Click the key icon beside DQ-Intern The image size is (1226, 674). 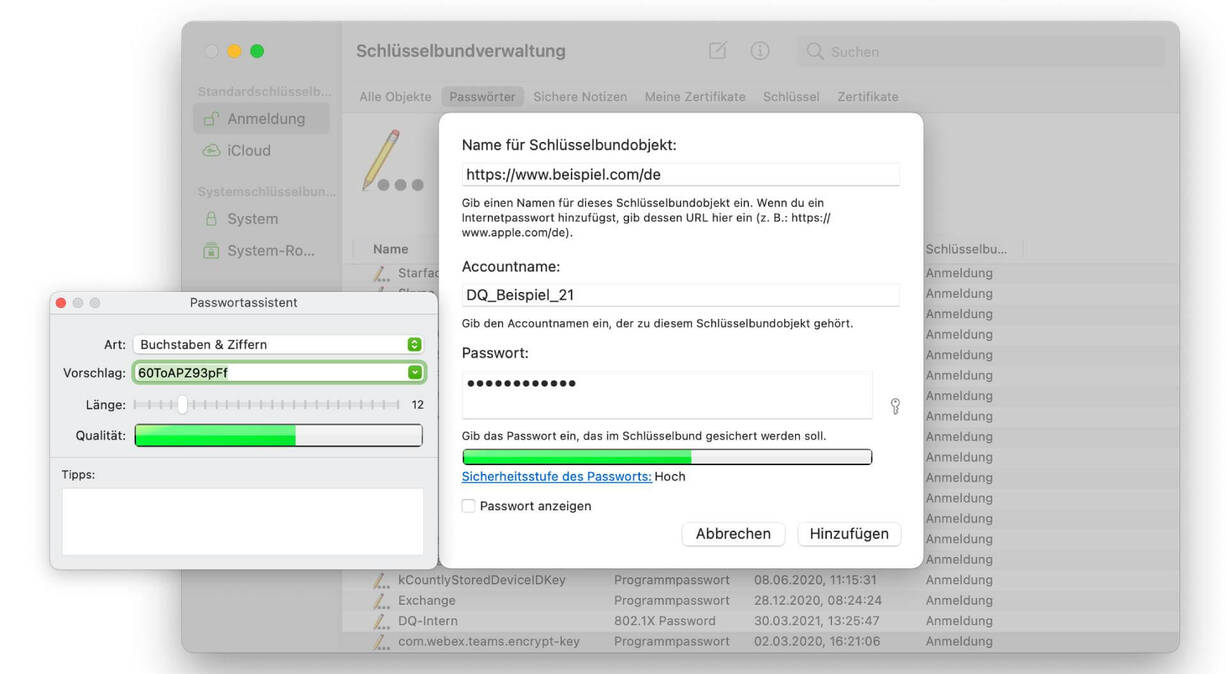pyautogui.click(x=381, y=620)
